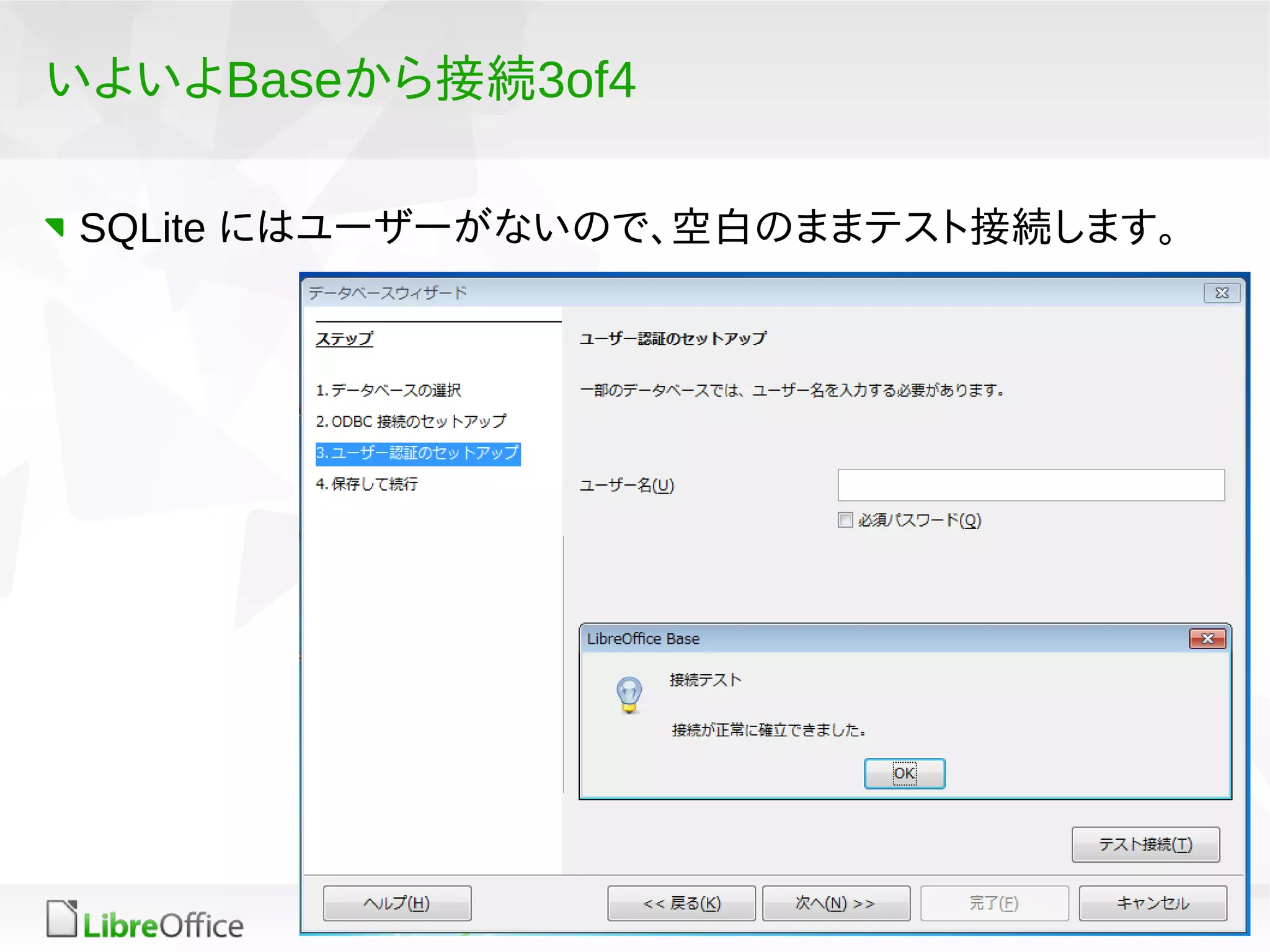This screenshot has width=1270, height=952.
Task: Enable the 必須パスワード checkbox
Action: pos(845,520)
